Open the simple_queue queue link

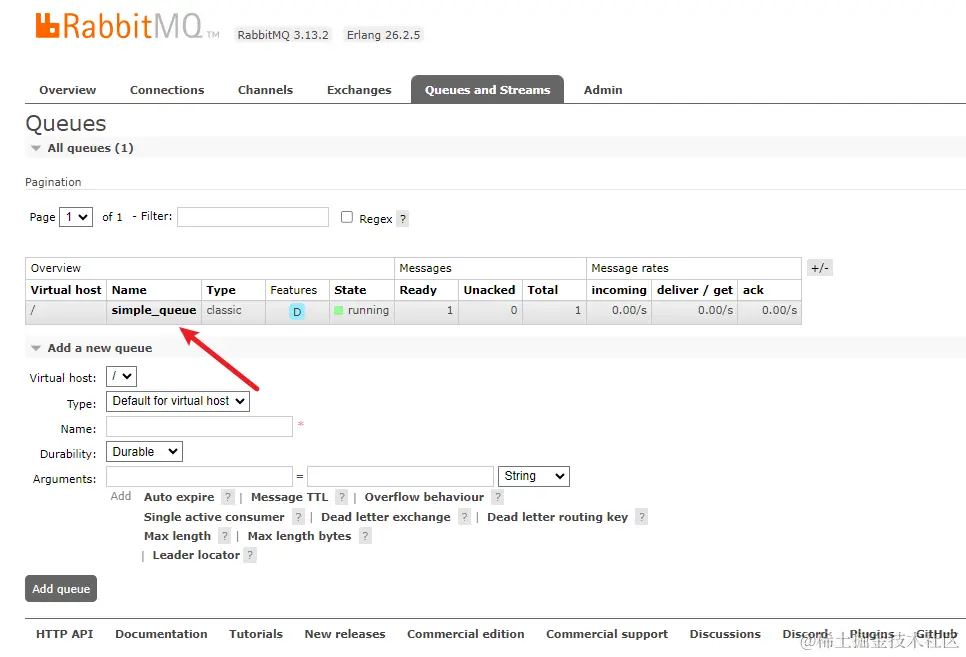(x=154, y=310)
